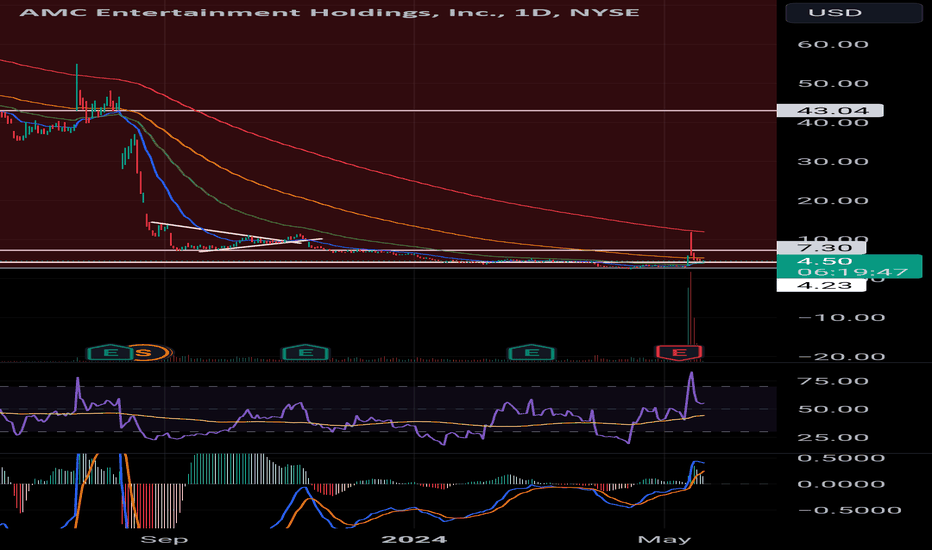Viewport: 932px width, 550px height.
Task: Click the 0.0000 MACD scale label
Action: pos(841,484)
